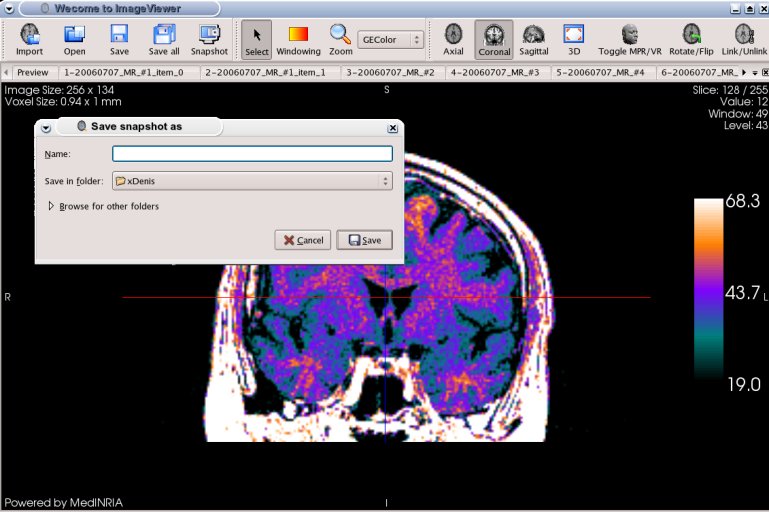Switch to Axial view
769x512 pixels.
click(454, 39)
